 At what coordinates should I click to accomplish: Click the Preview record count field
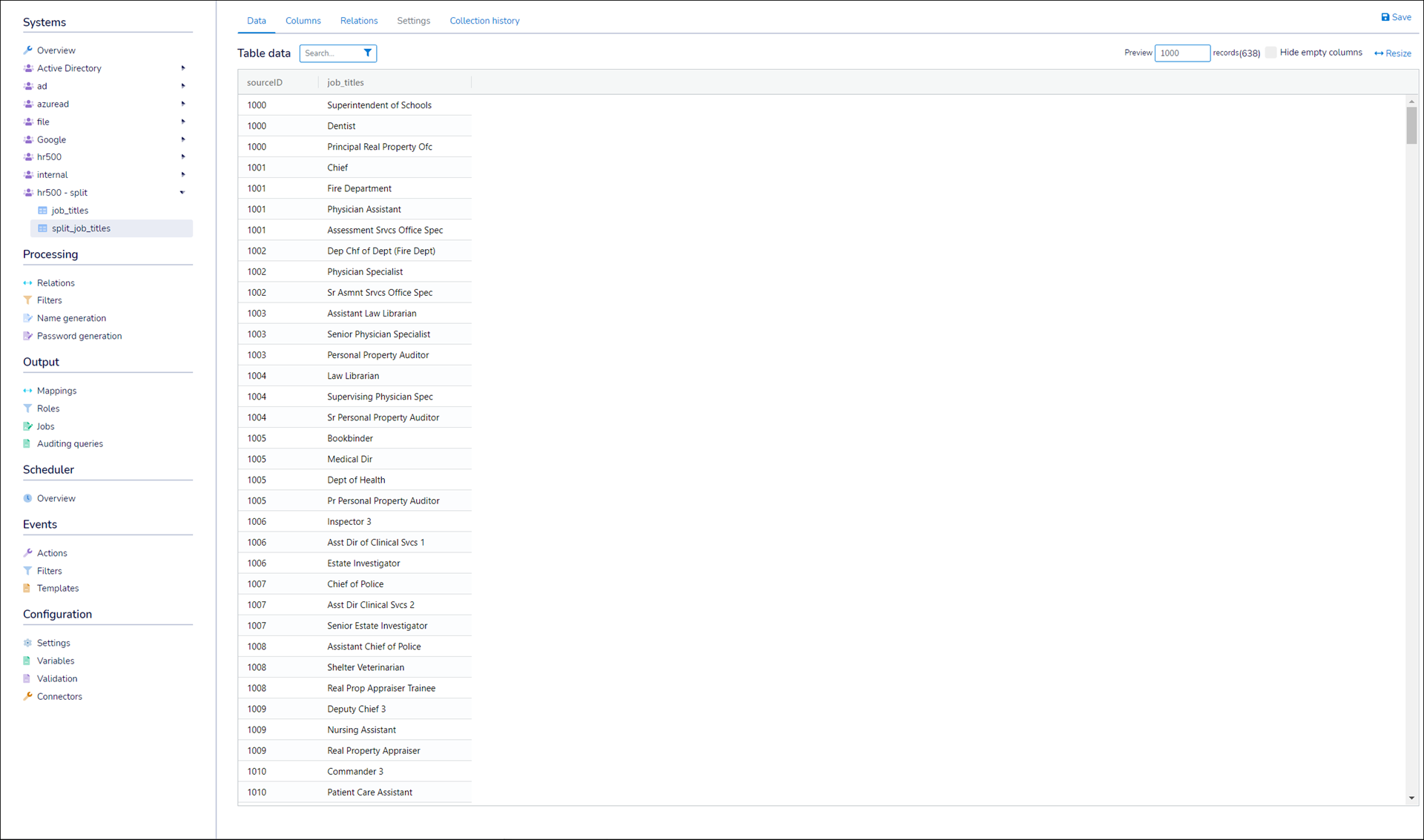[x=1181, y=53]
